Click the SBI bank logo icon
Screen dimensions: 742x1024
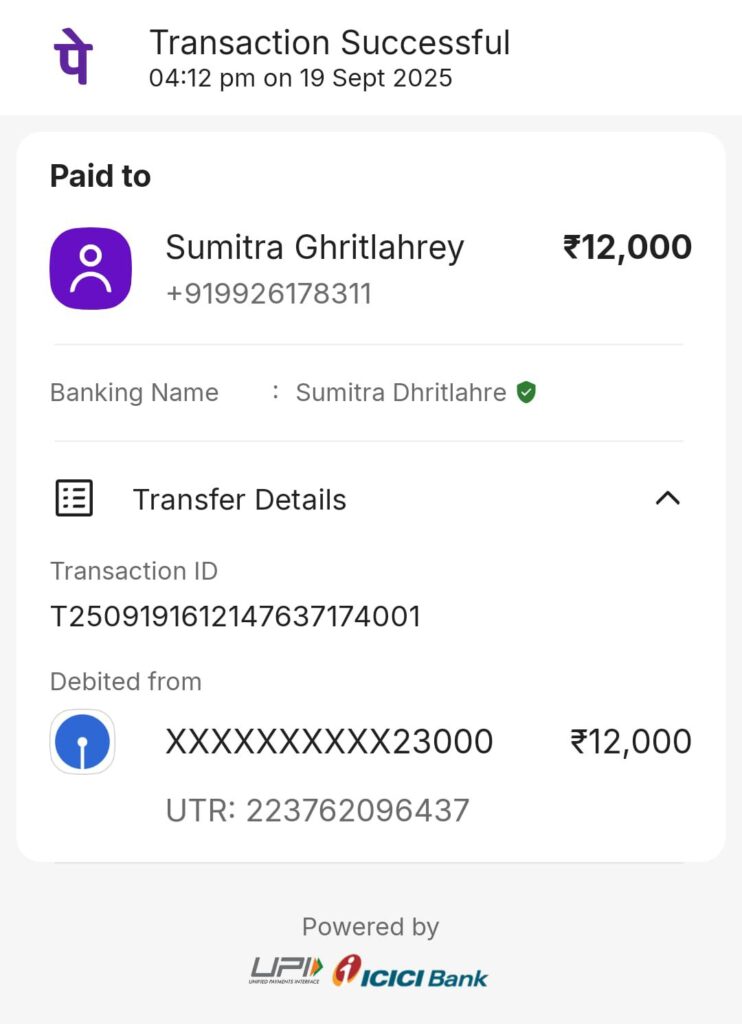click(x=82, y=742)
